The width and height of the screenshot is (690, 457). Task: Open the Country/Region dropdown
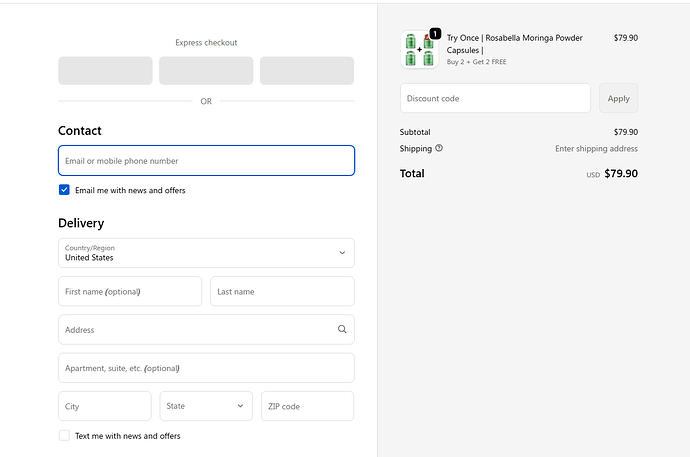click(206, 253)
